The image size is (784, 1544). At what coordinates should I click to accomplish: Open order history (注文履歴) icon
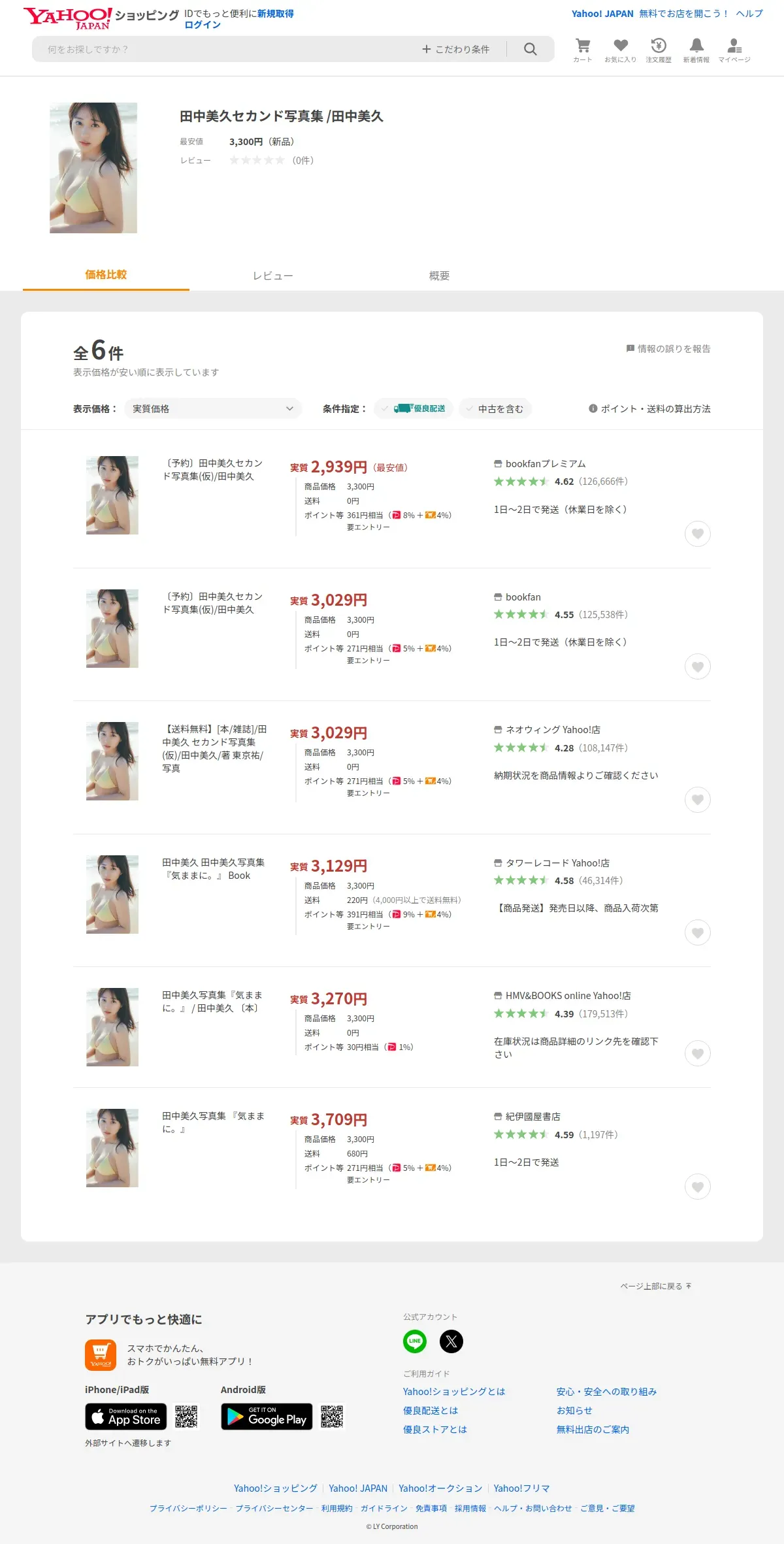[x=659, y=50]
